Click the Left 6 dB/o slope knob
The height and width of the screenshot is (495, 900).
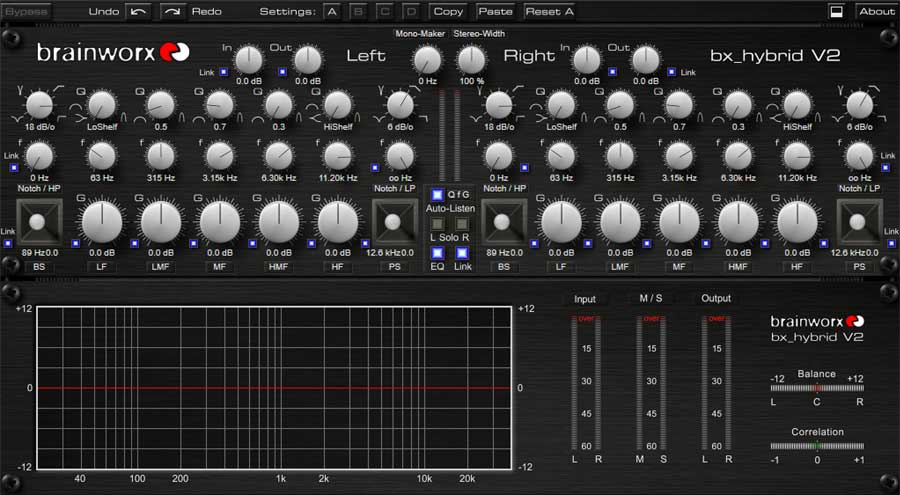click(400, 105)
